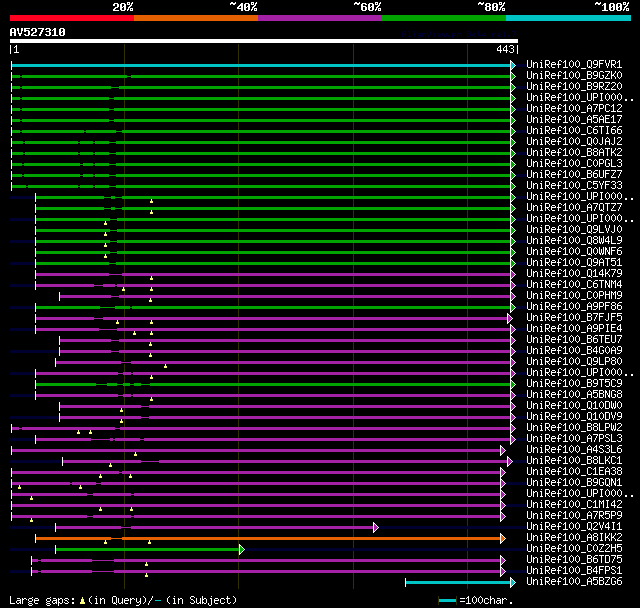Click label UniRef100_B8LPW2
This screenshot has height=608, width=640.
point(574,428)
